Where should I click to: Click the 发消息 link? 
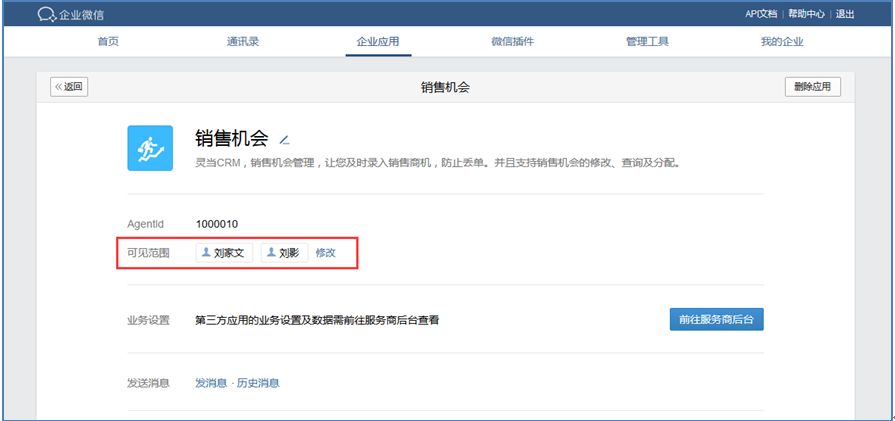(210, 383)
